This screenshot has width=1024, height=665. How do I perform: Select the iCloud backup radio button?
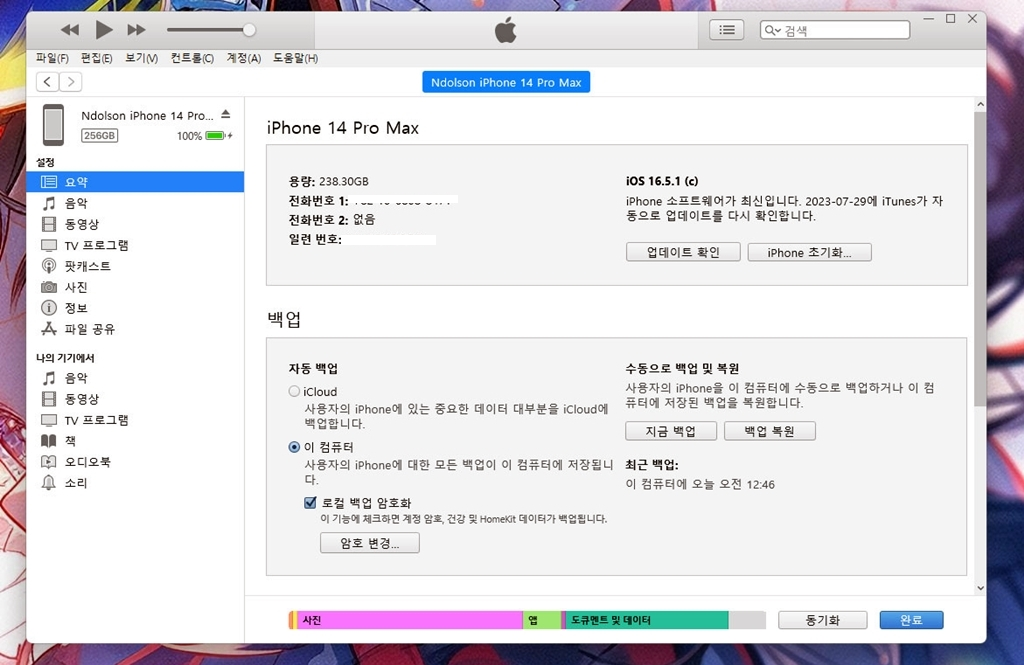tap(294, 391)
